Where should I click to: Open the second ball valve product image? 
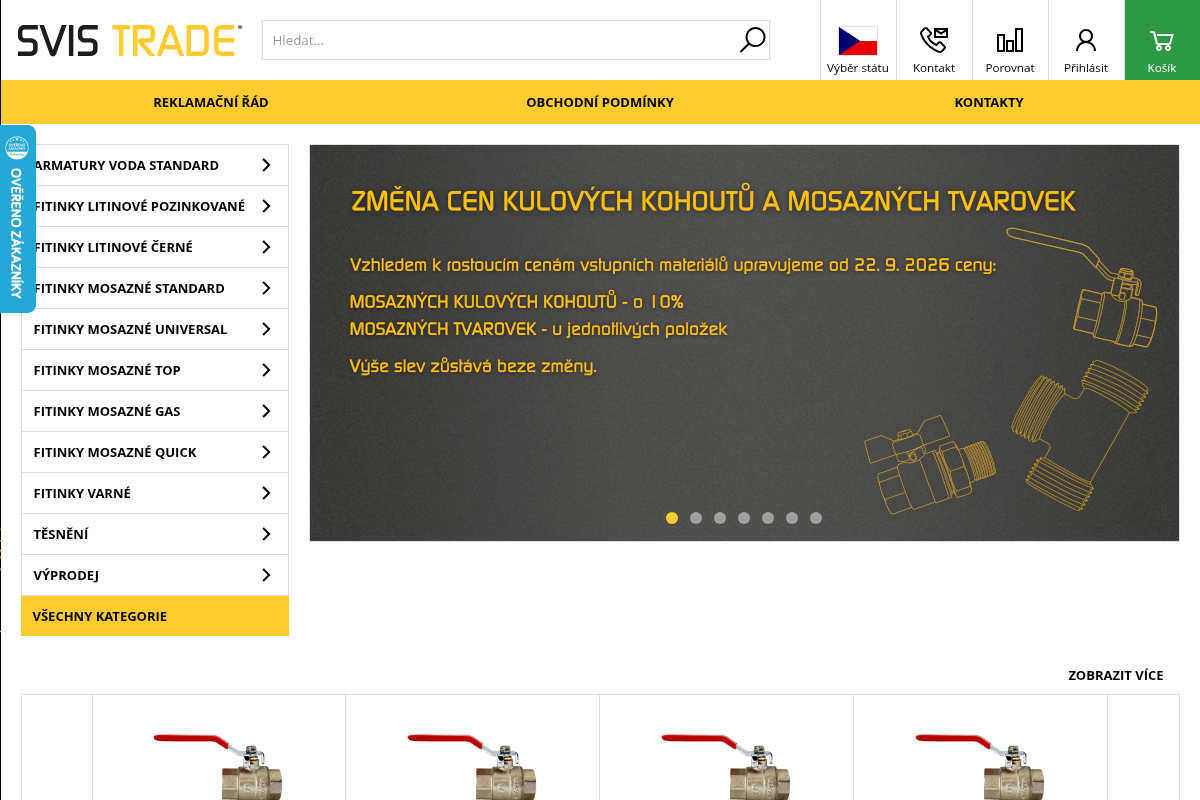pyautogui.click(x=472, y=765)
